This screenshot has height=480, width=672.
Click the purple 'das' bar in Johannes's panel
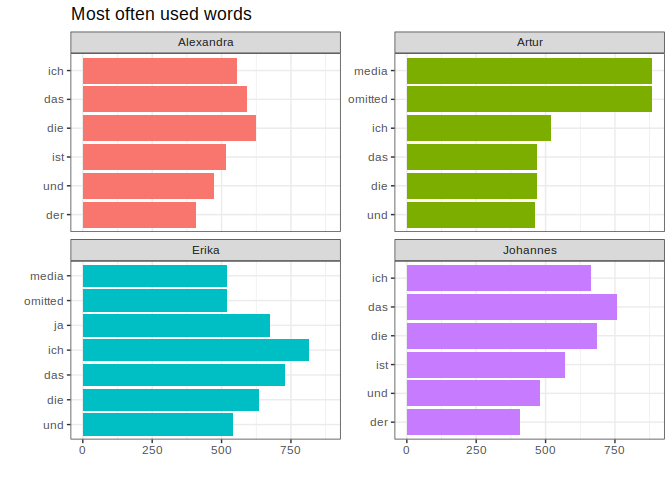click(511, 307)
